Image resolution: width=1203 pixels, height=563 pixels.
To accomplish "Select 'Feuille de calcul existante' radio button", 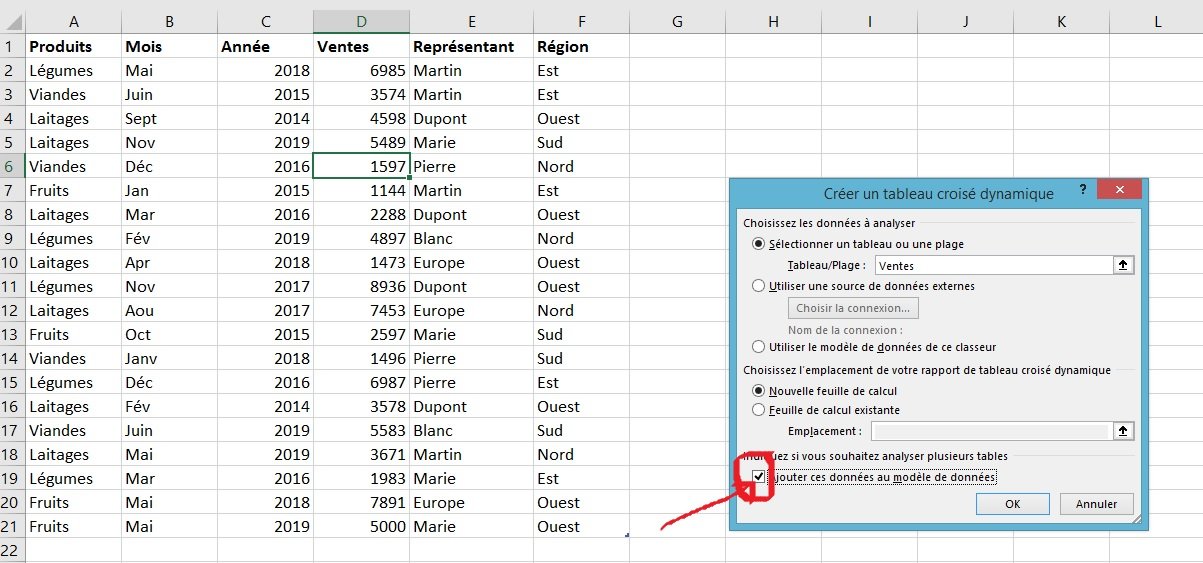I will click(x=759, y=410).
